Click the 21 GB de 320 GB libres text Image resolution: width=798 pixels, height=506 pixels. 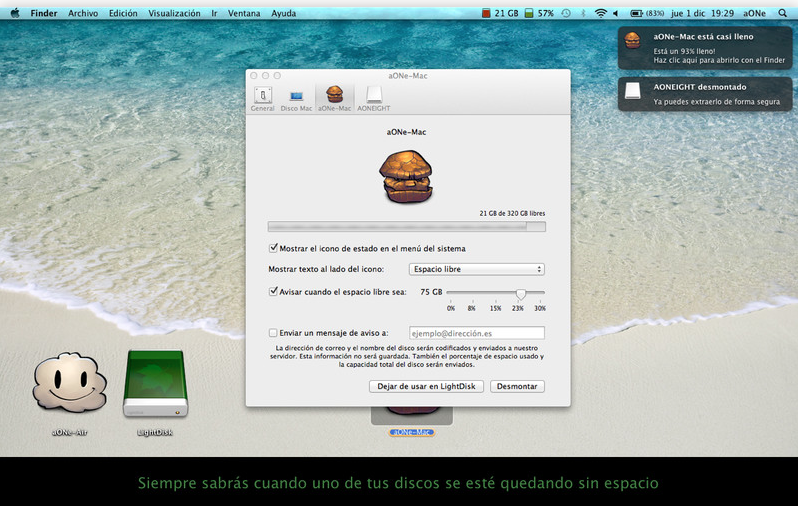click(x=512, y=213)
